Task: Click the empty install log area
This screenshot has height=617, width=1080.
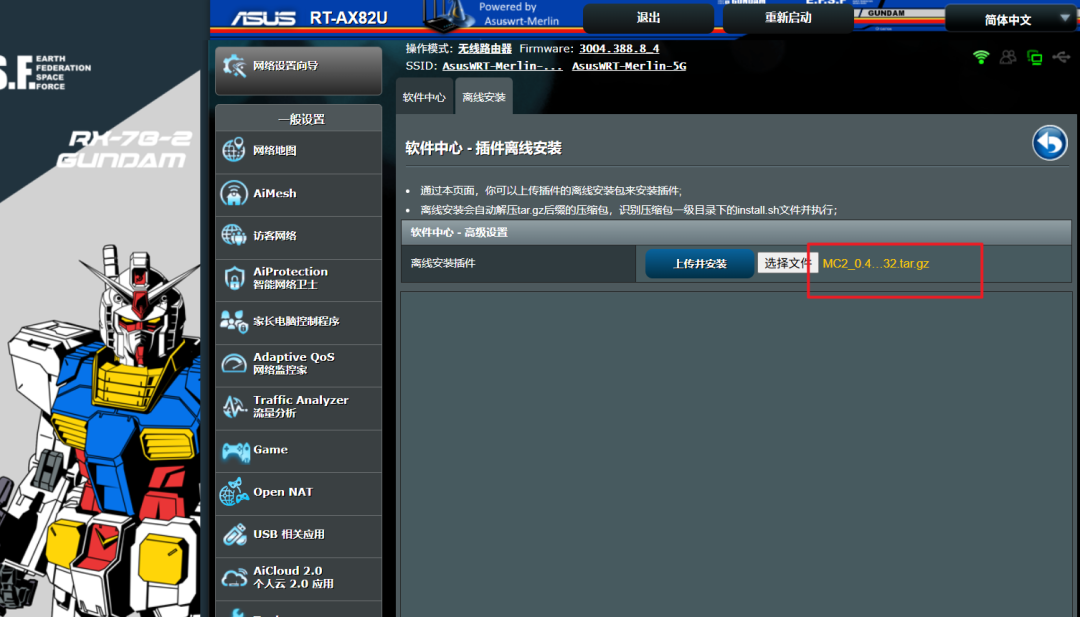Action: coord(736,453)
